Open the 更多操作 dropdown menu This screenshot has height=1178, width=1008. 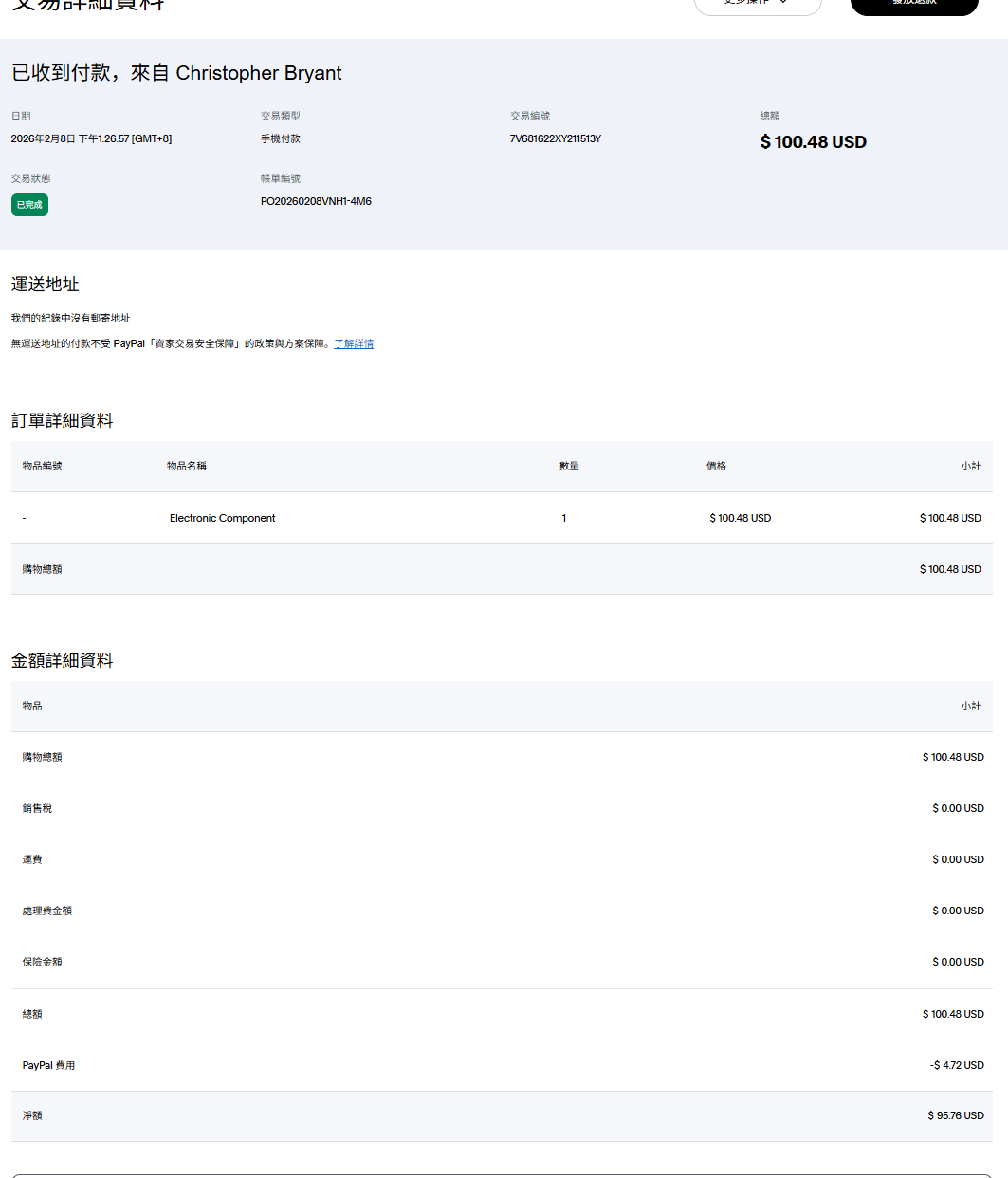757,4
